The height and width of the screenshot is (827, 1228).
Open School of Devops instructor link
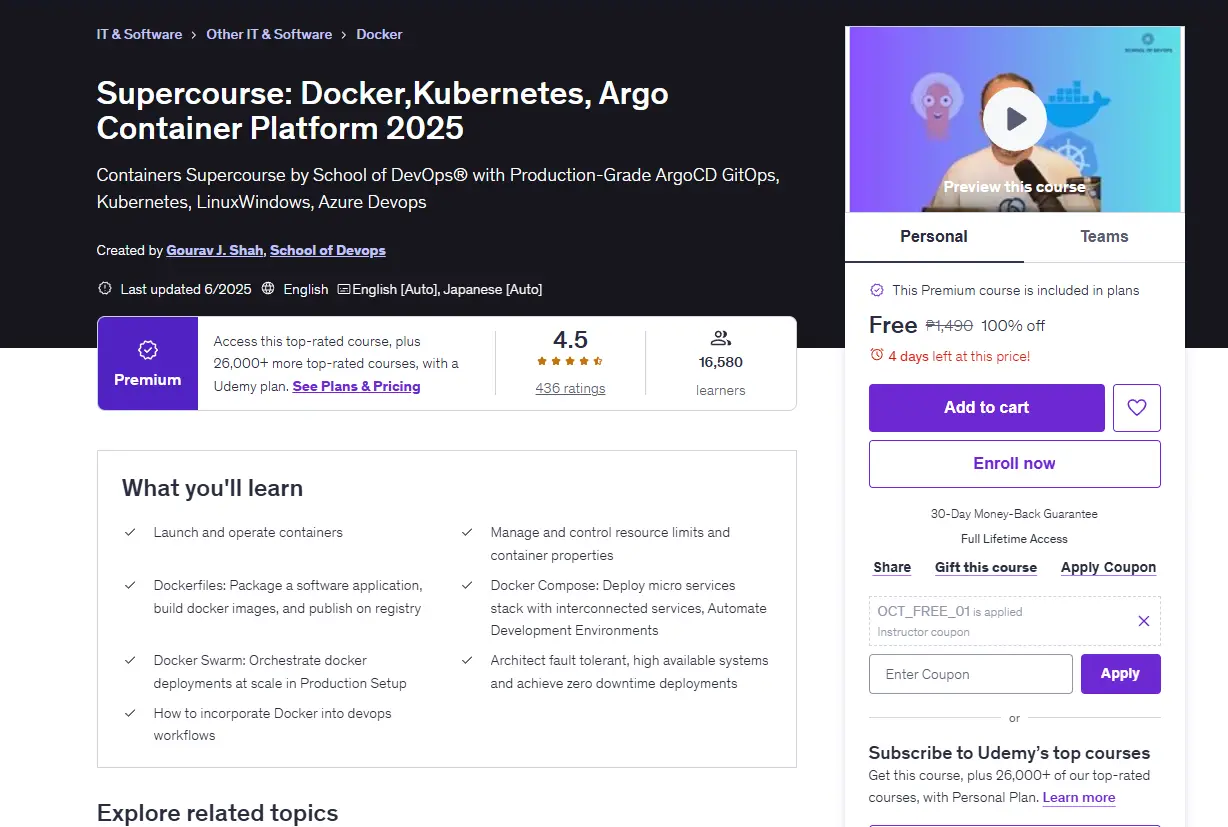click(x=328, y=250)
